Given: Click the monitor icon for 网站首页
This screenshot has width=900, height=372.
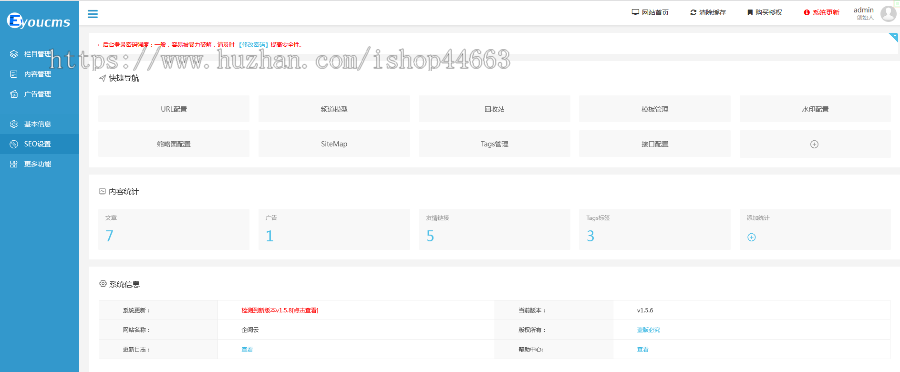Looking at the screenshot, I should [x=635, y=12].
